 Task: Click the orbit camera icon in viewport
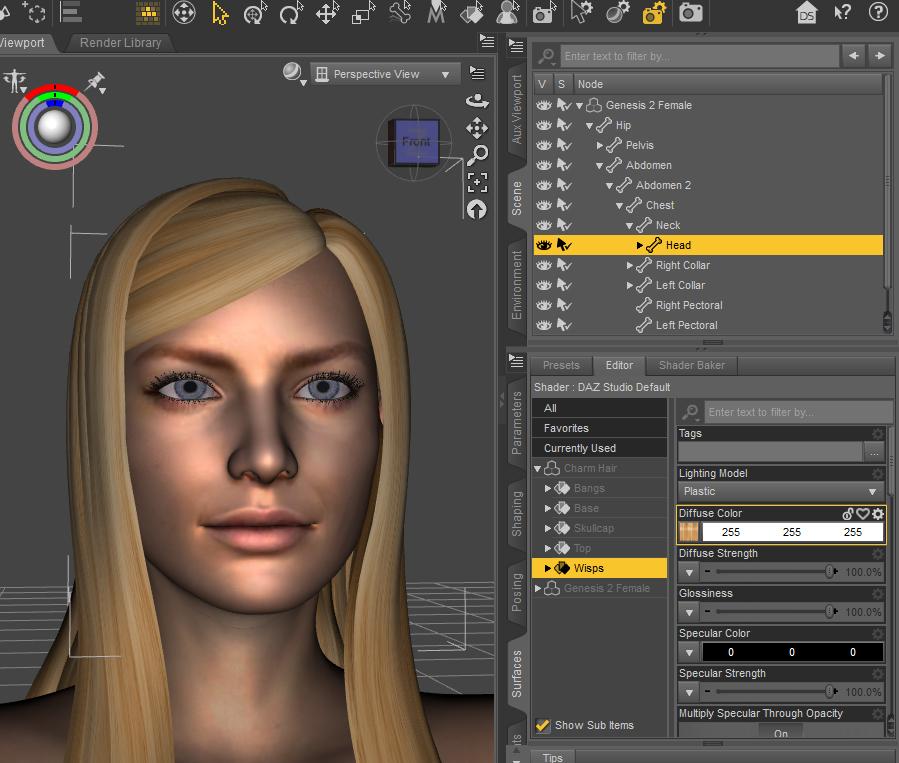pyautogui.click(x=477, y=100)
